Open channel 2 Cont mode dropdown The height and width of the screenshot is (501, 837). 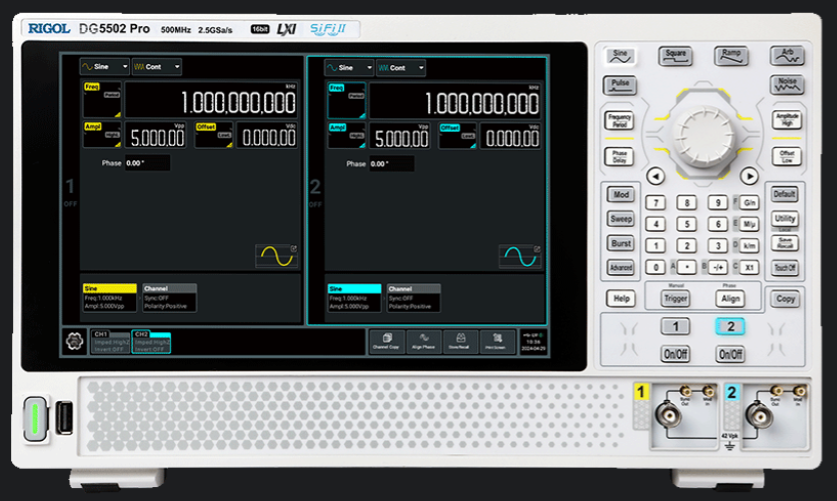pos(401,68)
